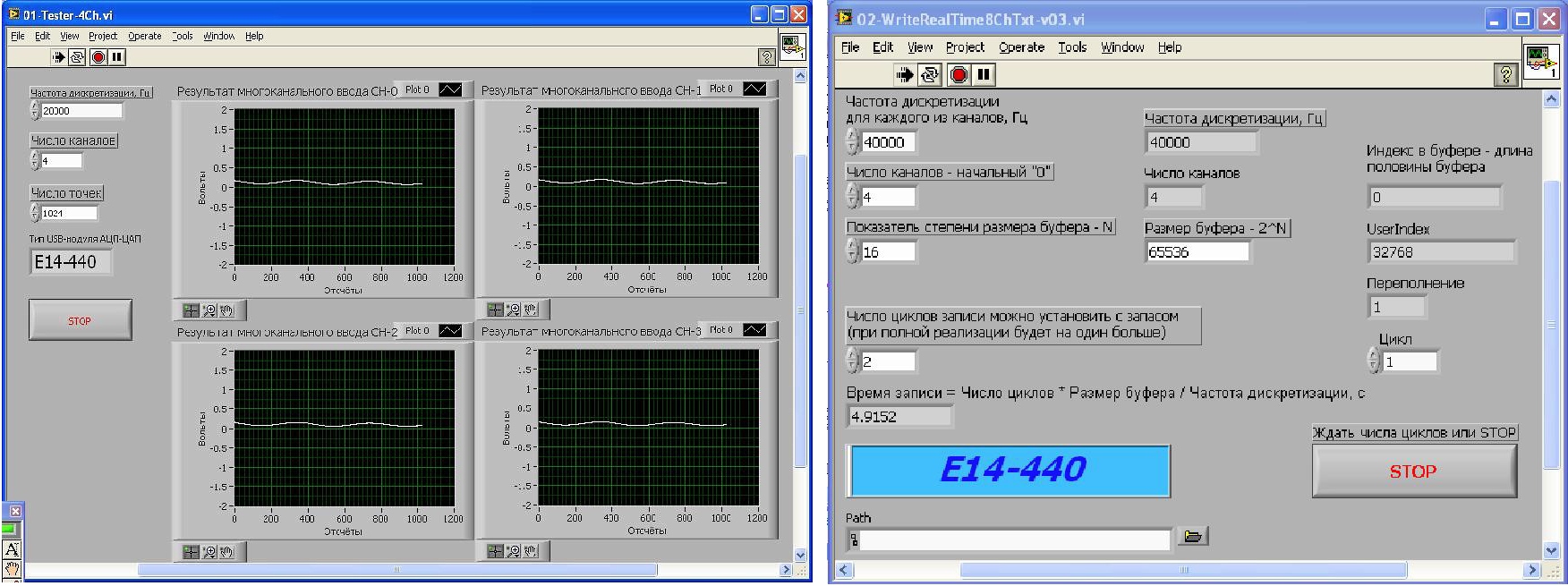Click the buffer size 65536 field
1568x586 pixels.
tap(1197, 252)
